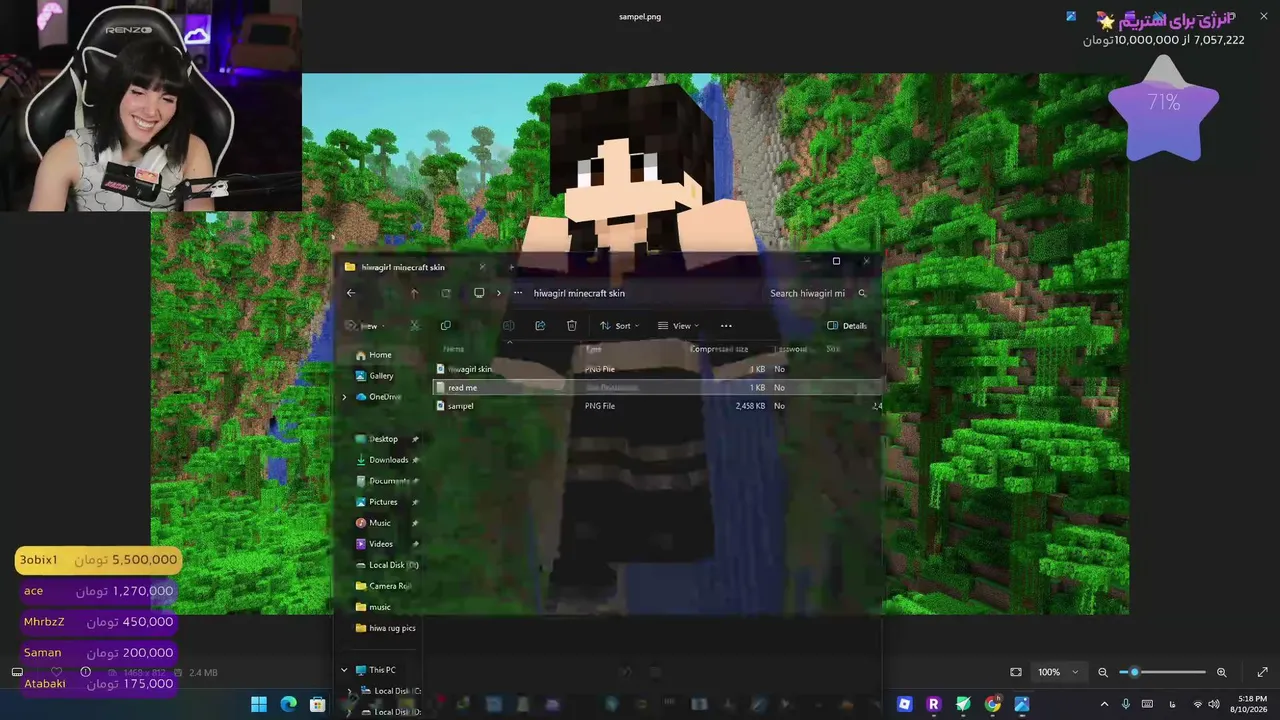Switch to the Photos app on the taskbar
Screen dimensions: 1280x720
pyautogui.click(x=1021, y=704)
